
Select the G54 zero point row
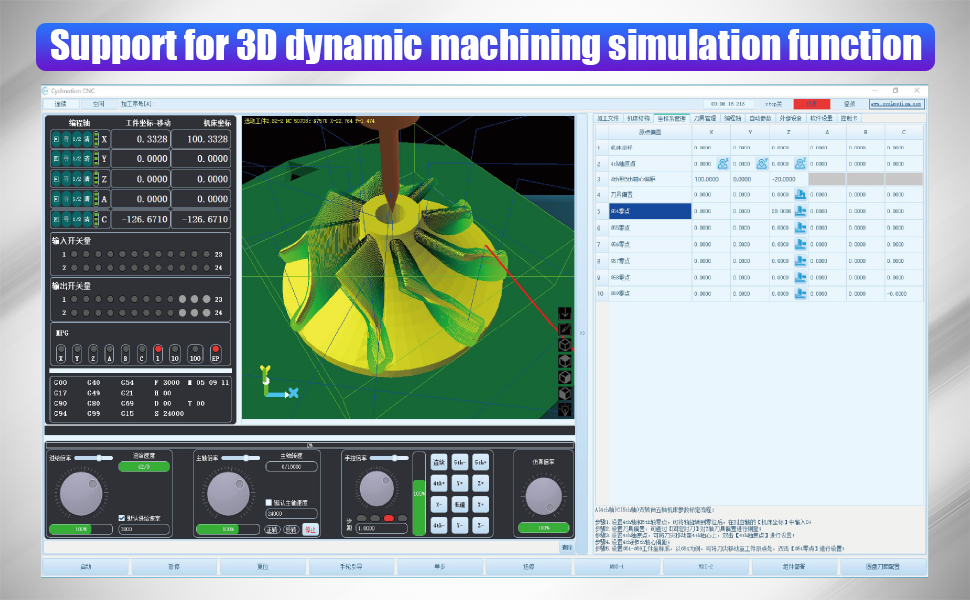[650, 211]
